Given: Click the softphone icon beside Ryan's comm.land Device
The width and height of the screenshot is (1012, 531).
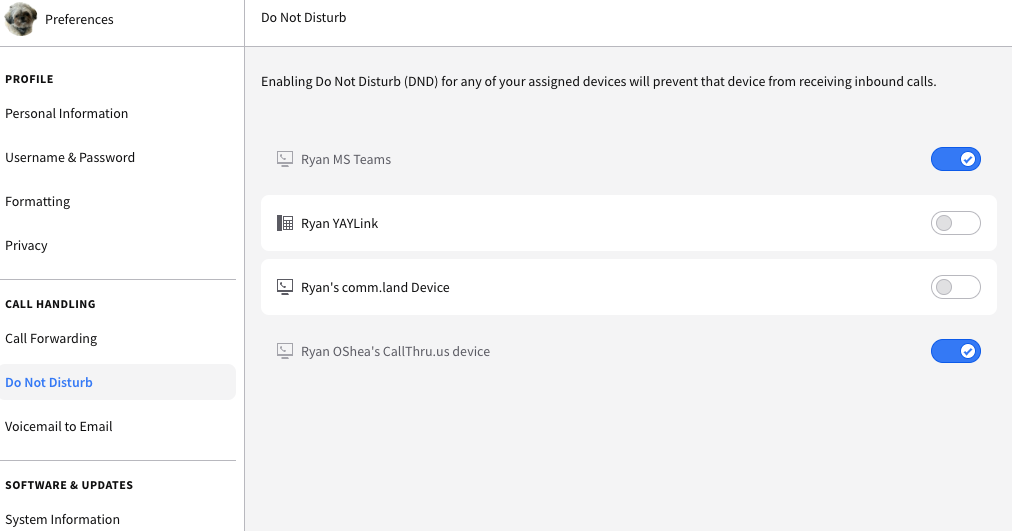Looking at the screenshot, I should 285,286.
